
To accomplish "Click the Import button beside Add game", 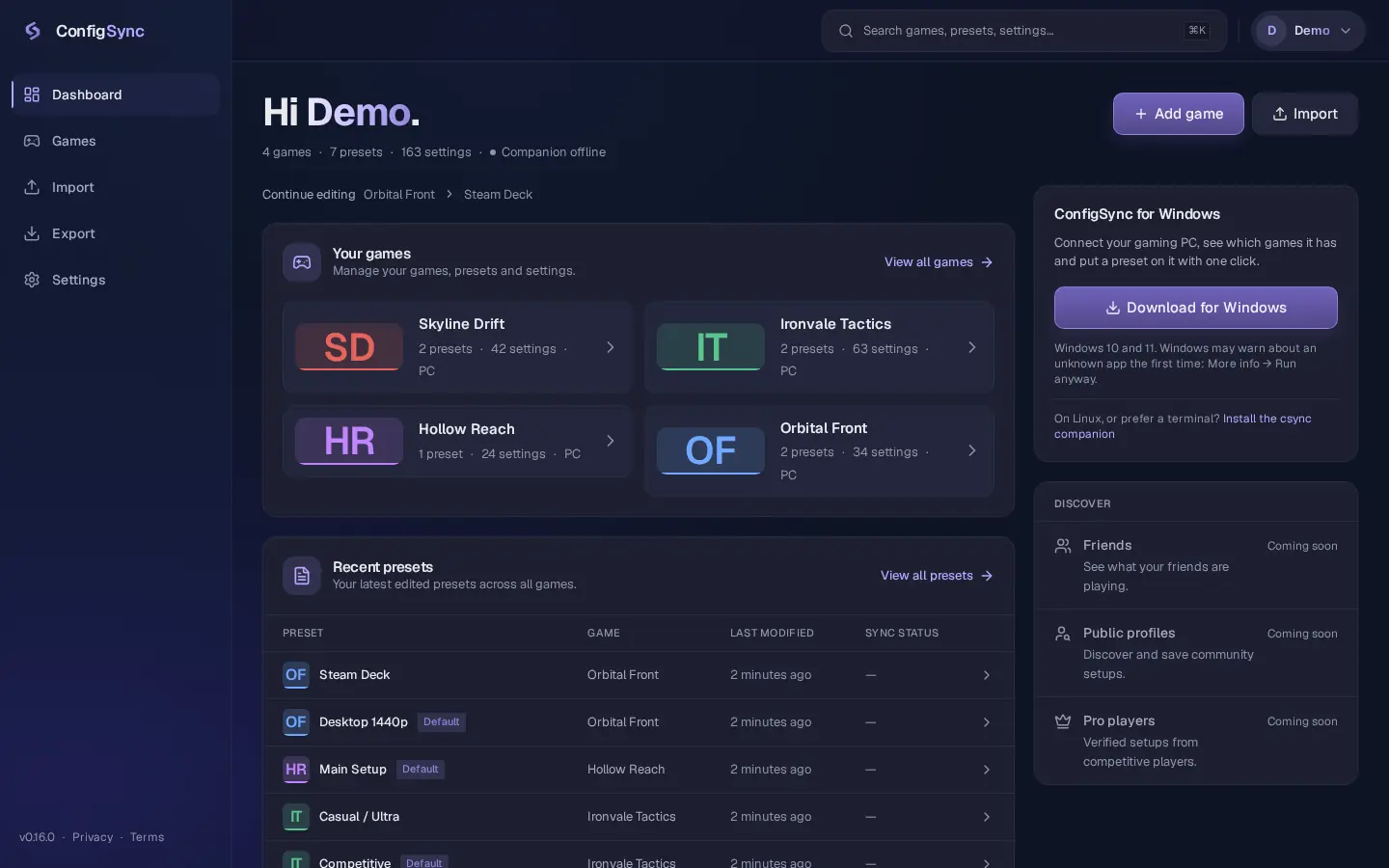I will point(1305,114).
